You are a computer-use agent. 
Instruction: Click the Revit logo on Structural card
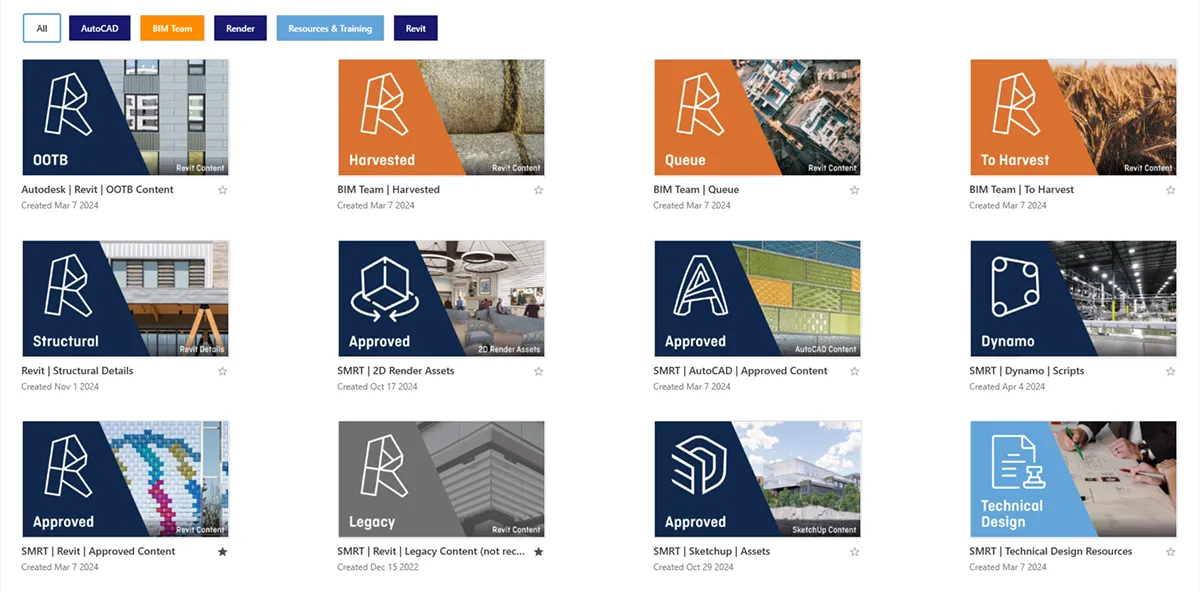tap(68, 288)
